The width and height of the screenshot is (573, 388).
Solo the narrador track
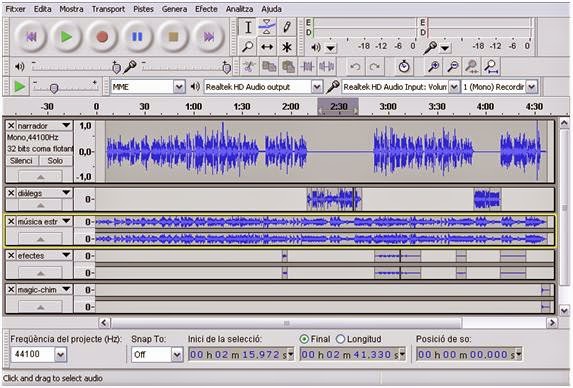(x=55, y=161)
